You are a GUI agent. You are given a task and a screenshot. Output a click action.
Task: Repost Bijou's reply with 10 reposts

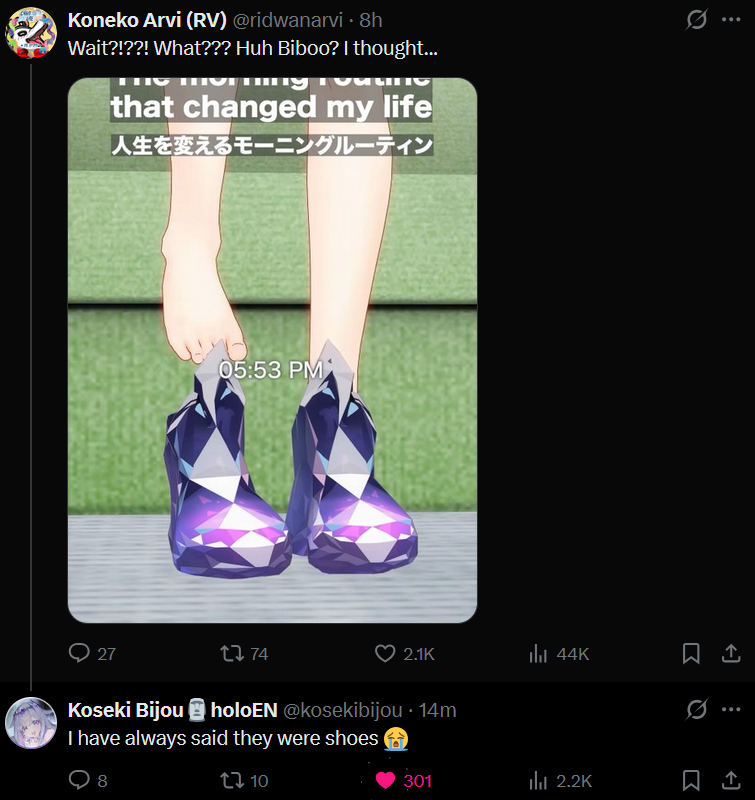244,781
